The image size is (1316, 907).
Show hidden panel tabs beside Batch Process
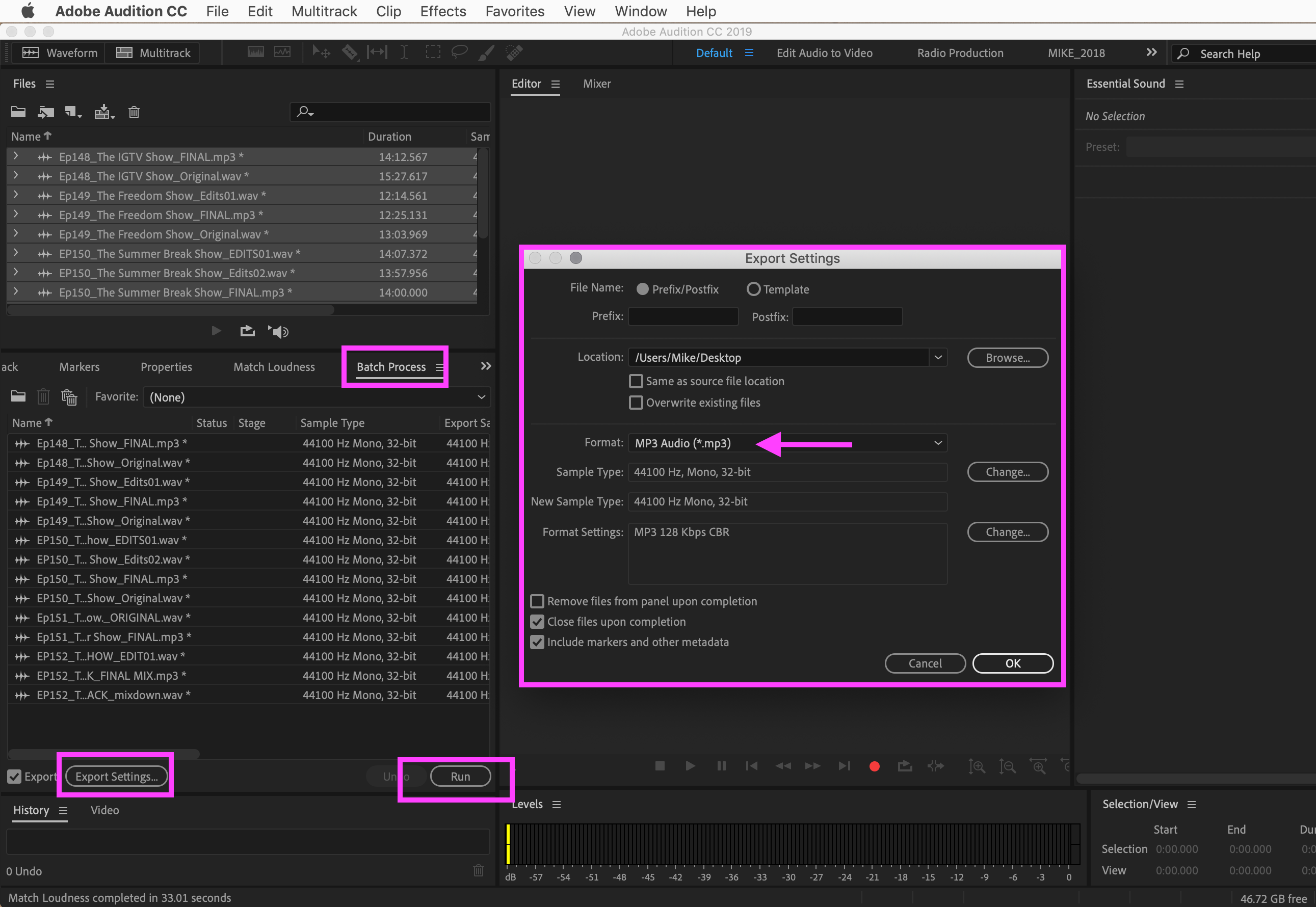coord(486,366)
